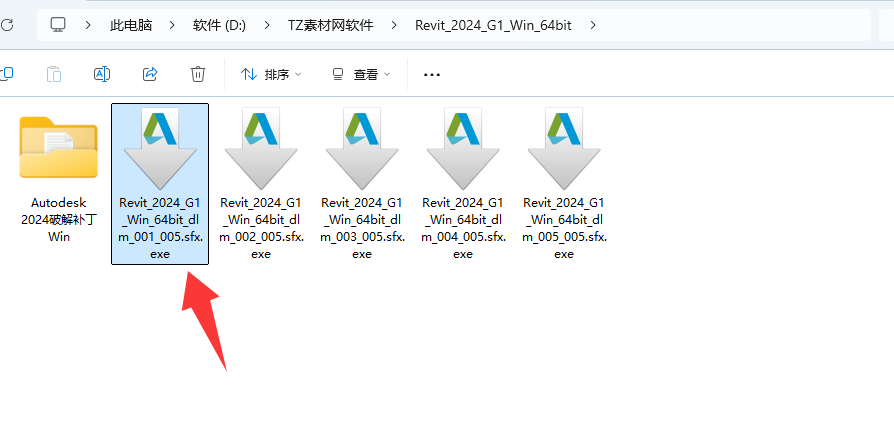894x444 pixels.
Task: Click the Autodesk 2024破解补丁 Win folder name
Action: coord(59,219)
